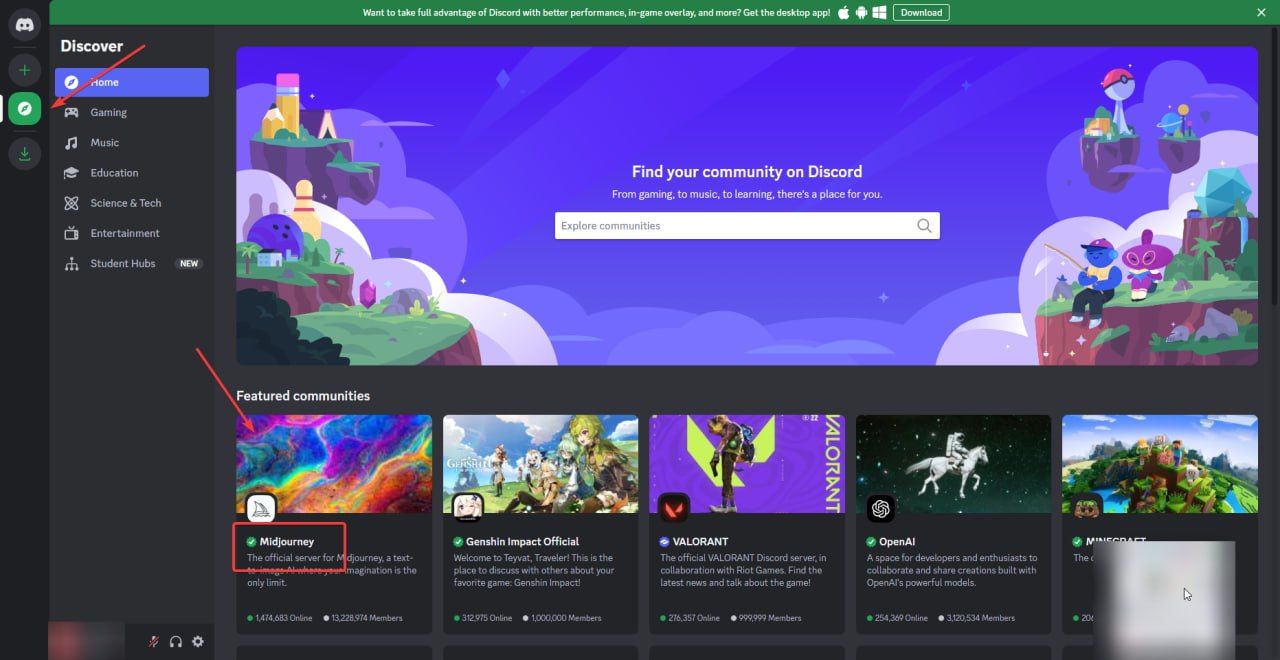The image size is (1280, 660).
Task: Click VALORANT's 276,357 Online count
Action: (x=690, y=618)
